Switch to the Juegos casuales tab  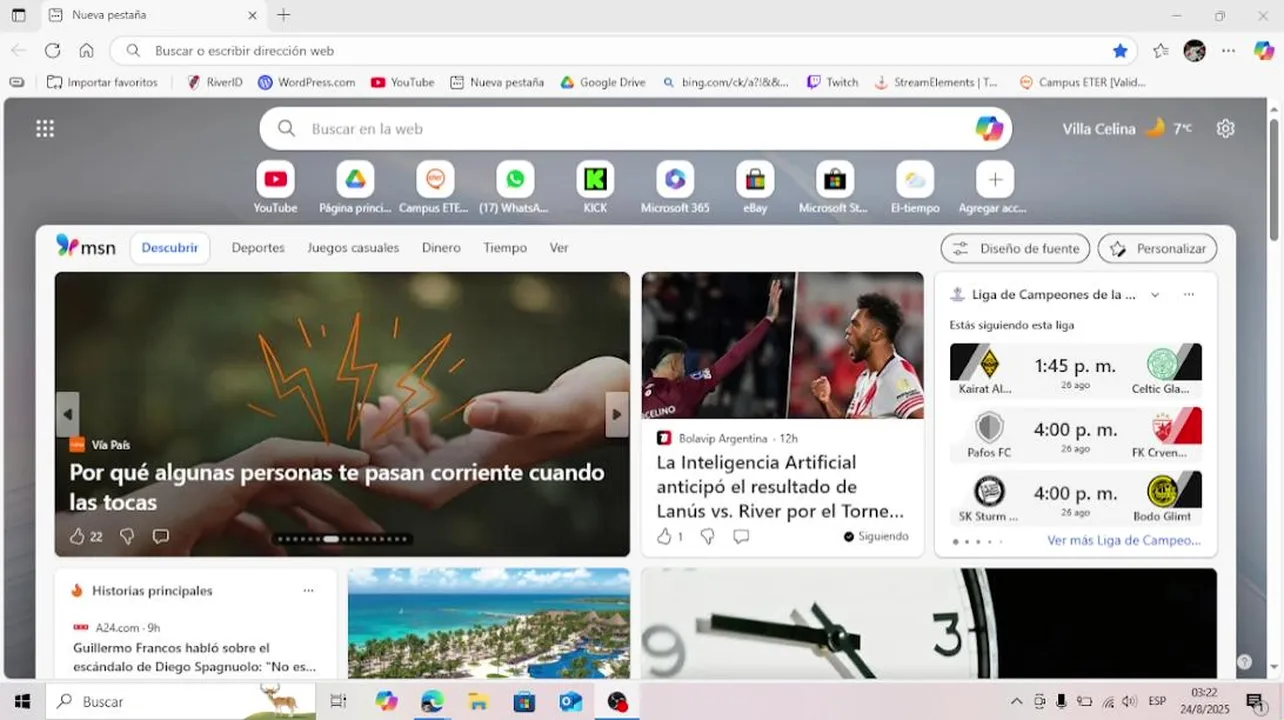coord(353,248)
